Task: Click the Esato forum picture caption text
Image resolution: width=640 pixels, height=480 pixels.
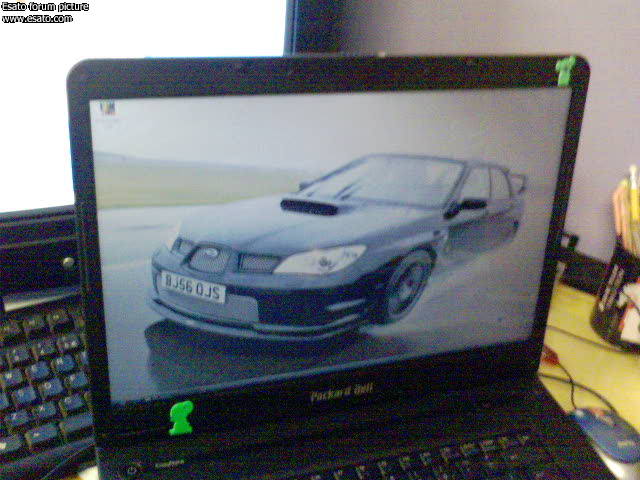Action: point(44,6)
